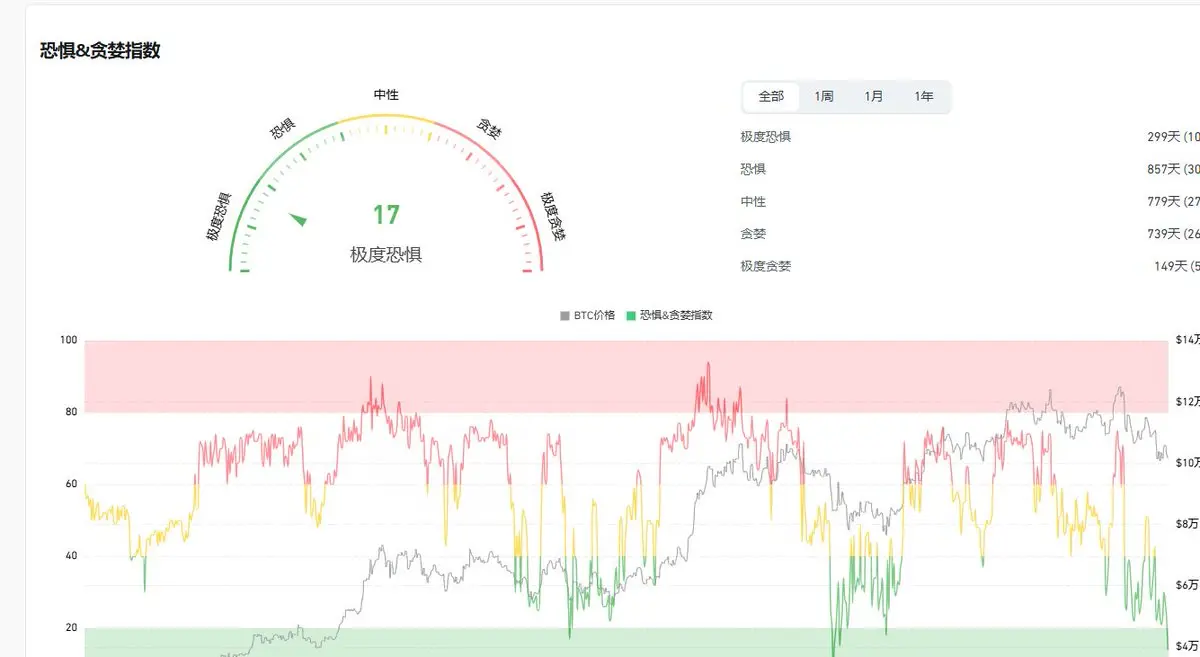Switch to the 1年 range tab
This screenshot has width=1200, height=657.
click(x=924, y=97)
